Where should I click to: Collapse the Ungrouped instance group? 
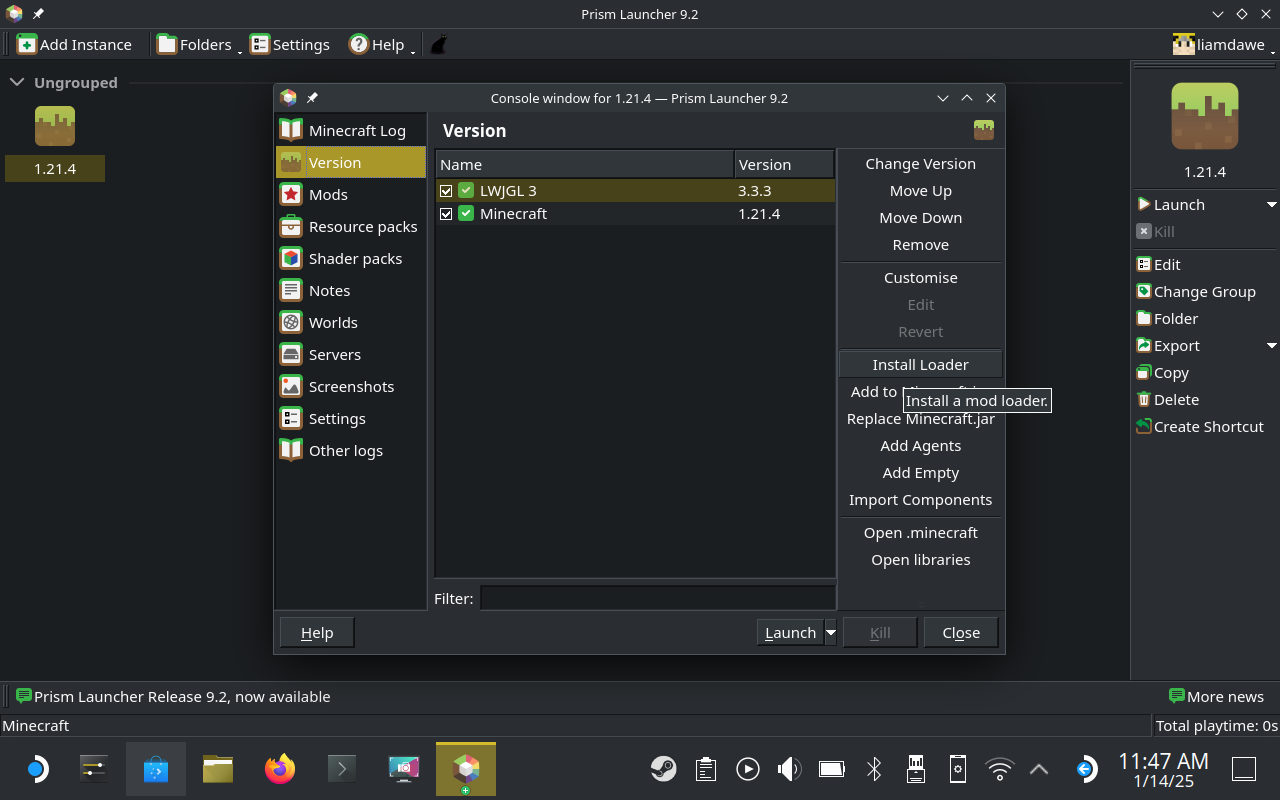pos(17,83)
